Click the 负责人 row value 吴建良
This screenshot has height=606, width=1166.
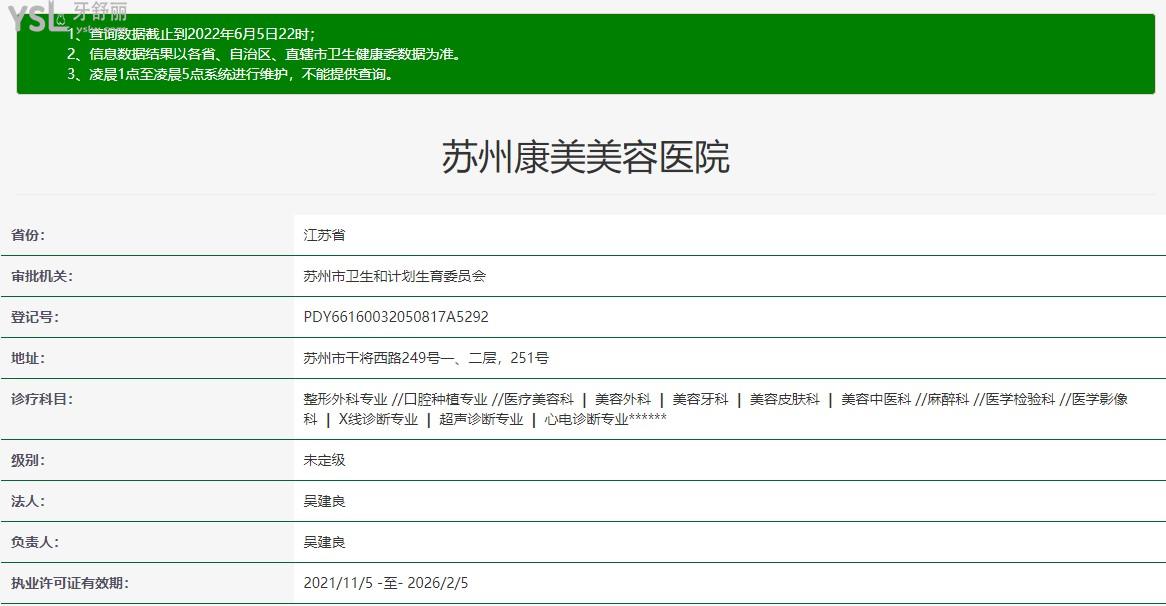click(324, 542)
